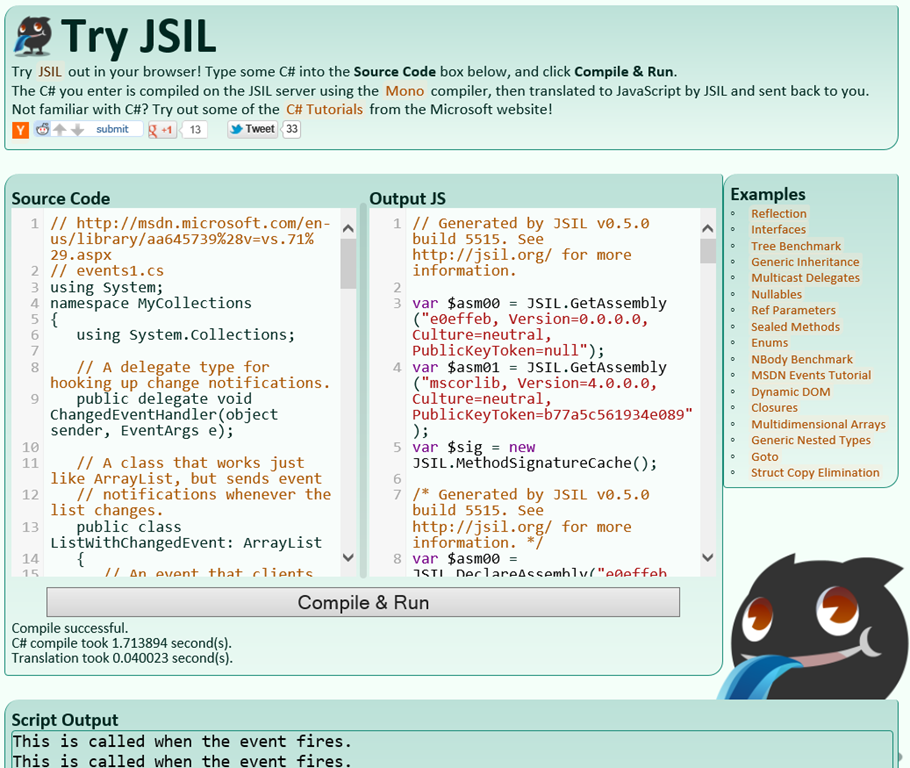
Task: Load the Generic Nested Types example
Action: (x=811, y=440)
